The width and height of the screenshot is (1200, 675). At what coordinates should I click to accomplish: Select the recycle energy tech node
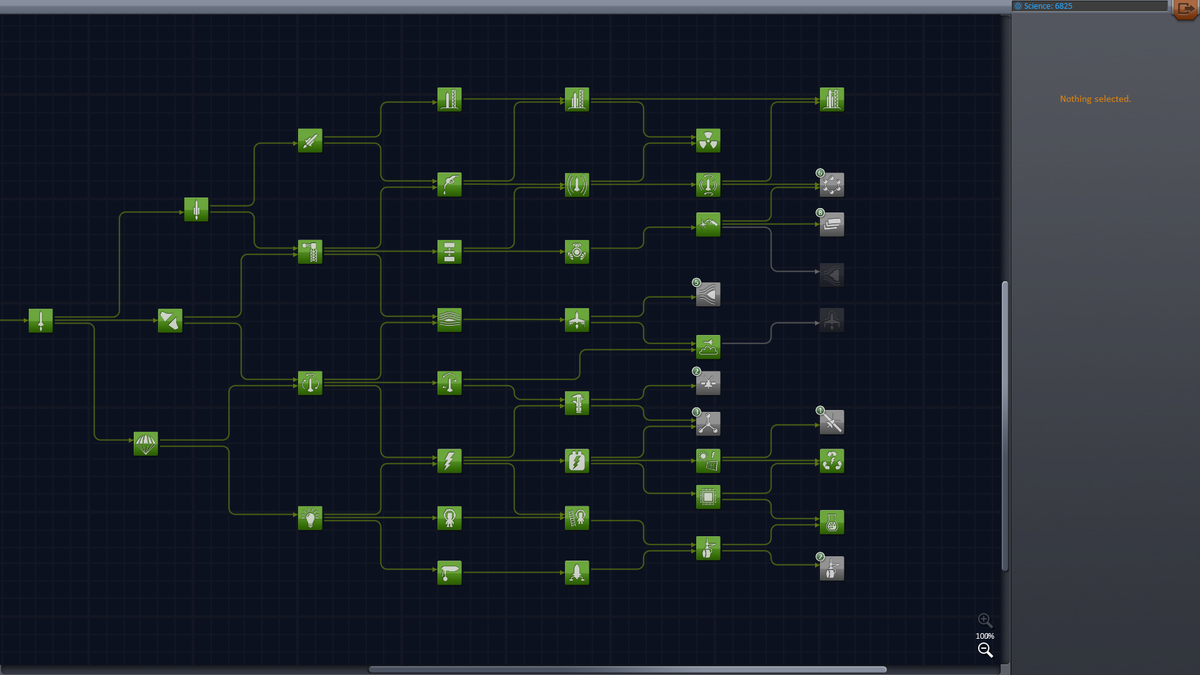click(832, 460)
